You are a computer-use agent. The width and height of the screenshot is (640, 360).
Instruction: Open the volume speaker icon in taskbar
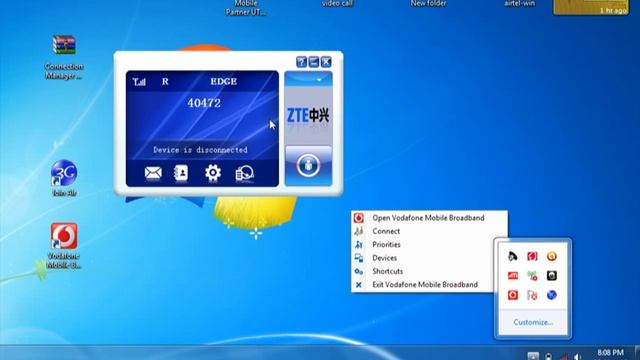(x=577, y=357)
